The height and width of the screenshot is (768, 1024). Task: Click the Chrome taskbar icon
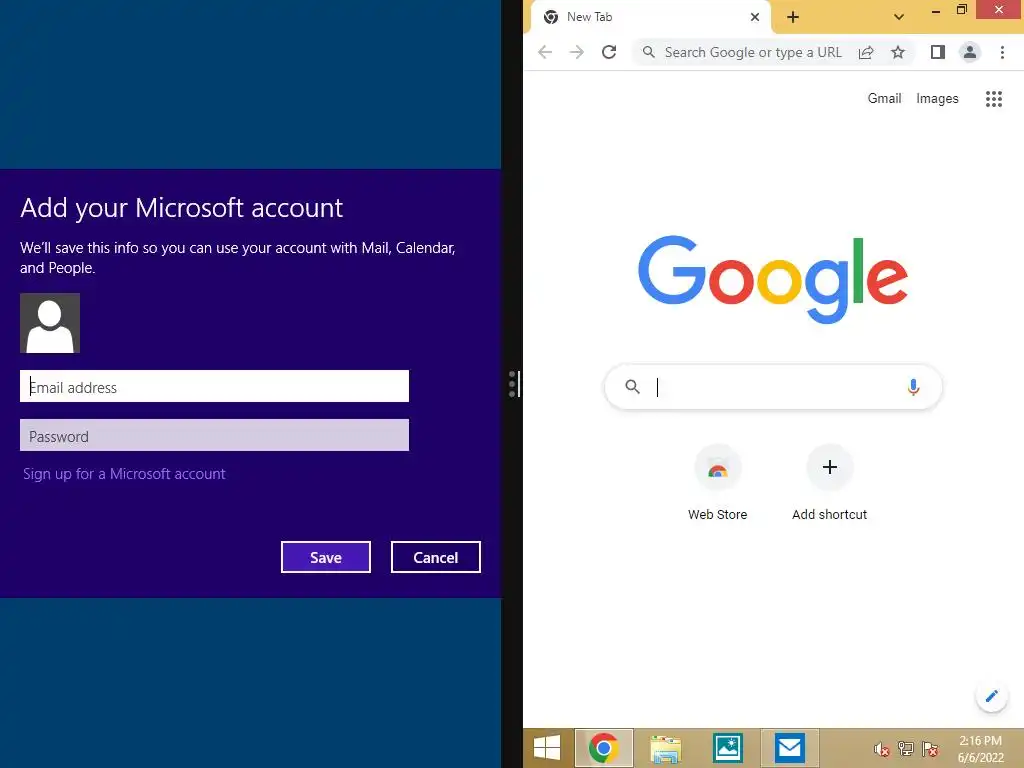pos(603,748)
